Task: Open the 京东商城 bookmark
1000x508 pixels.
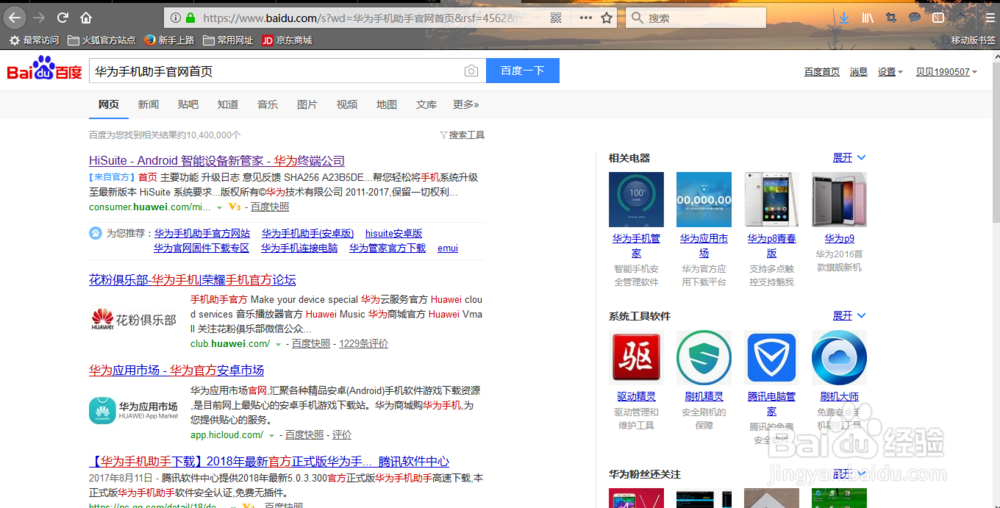Action: (x=287, y=40)
